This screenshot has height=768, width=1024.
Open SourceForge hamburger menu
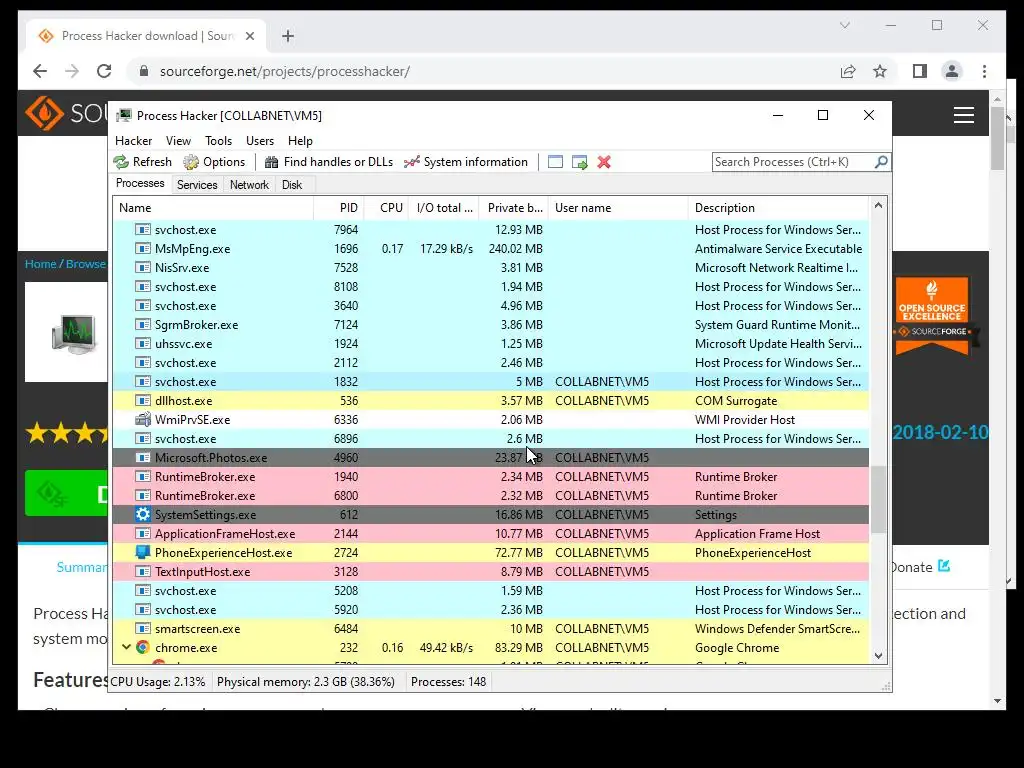(x=963, y=115)
